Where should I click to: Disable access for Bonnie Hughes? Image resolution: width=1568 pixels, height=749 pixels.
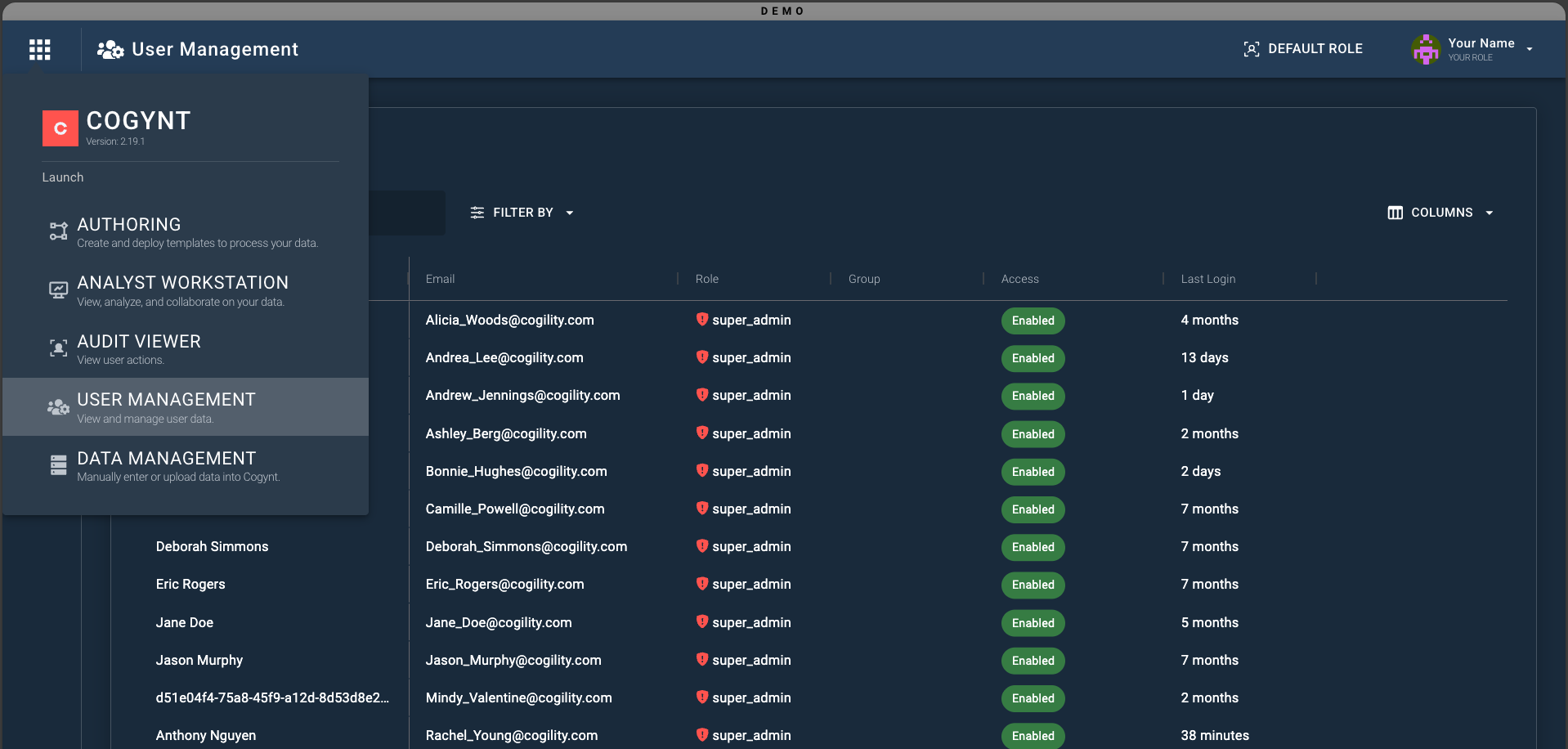[x=1033, y=472]
